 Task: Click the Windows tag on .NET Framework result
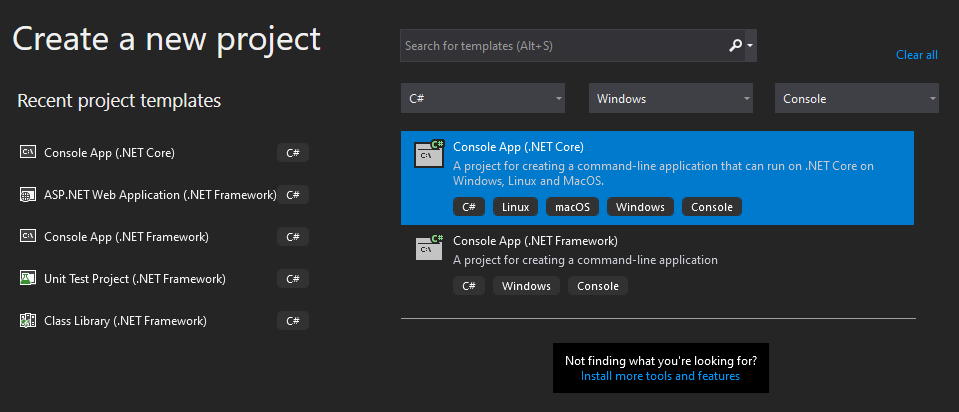(x=526, y=285)
